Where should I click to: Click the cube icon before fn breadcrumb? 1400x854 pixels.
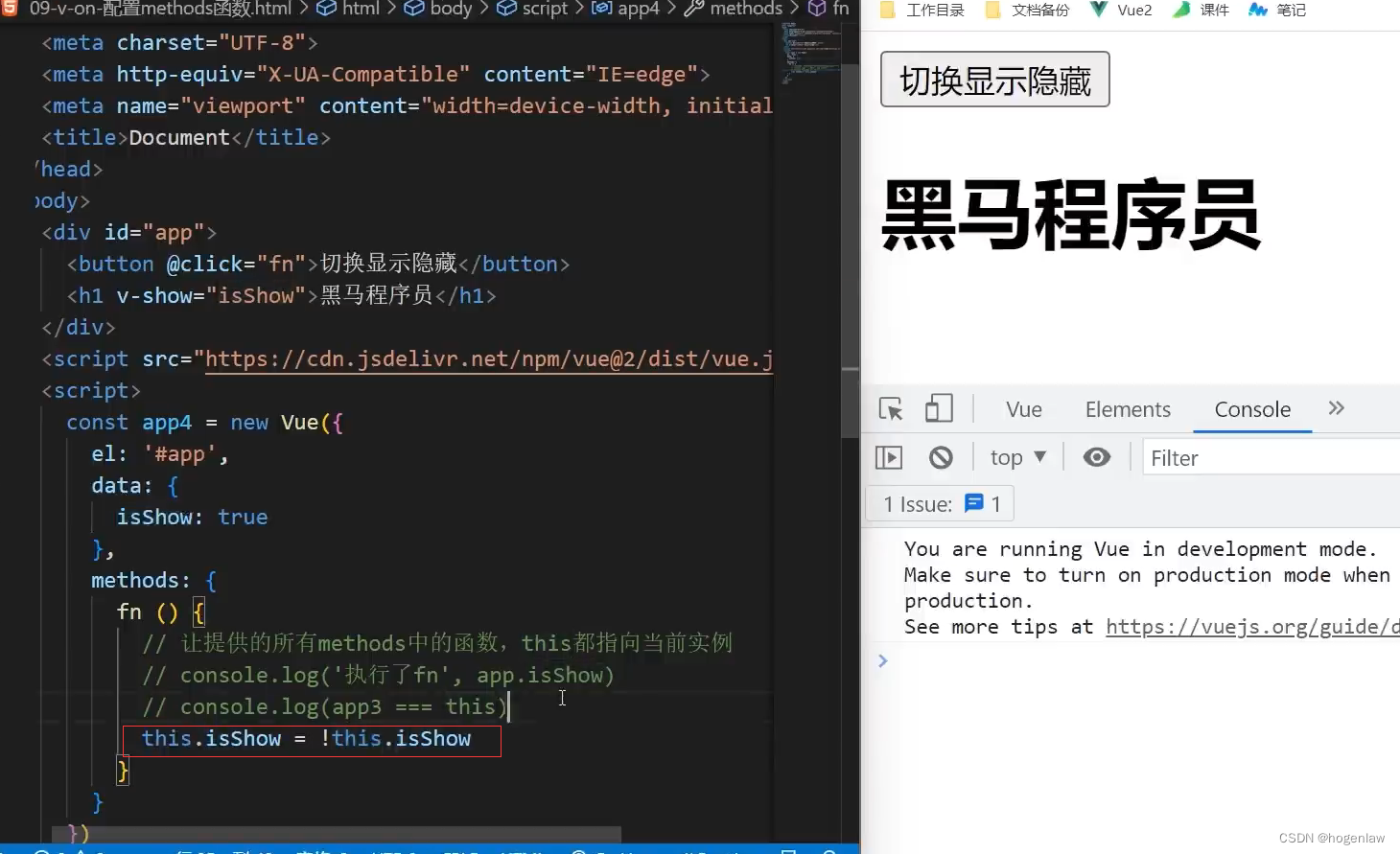[817, 9]
